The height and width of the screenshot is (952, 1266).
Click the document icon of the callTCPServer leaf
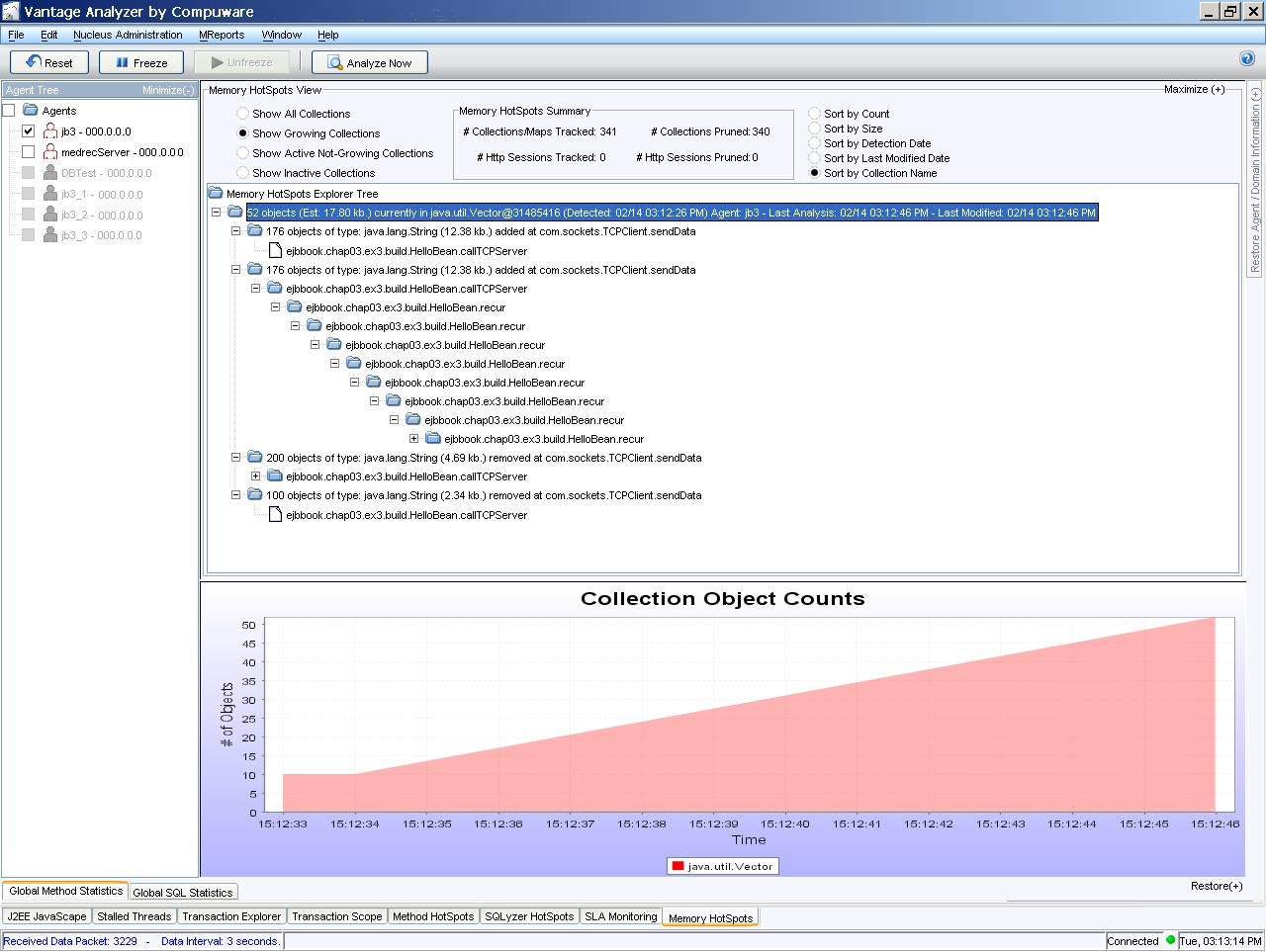pyautogui.click(x=273, y=249)
